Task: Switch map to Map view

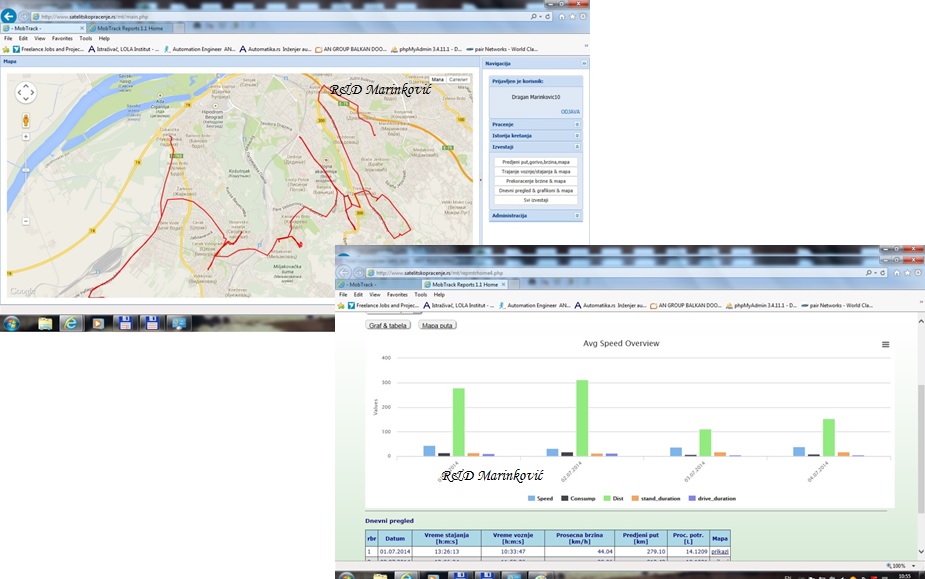Action: 438,80
